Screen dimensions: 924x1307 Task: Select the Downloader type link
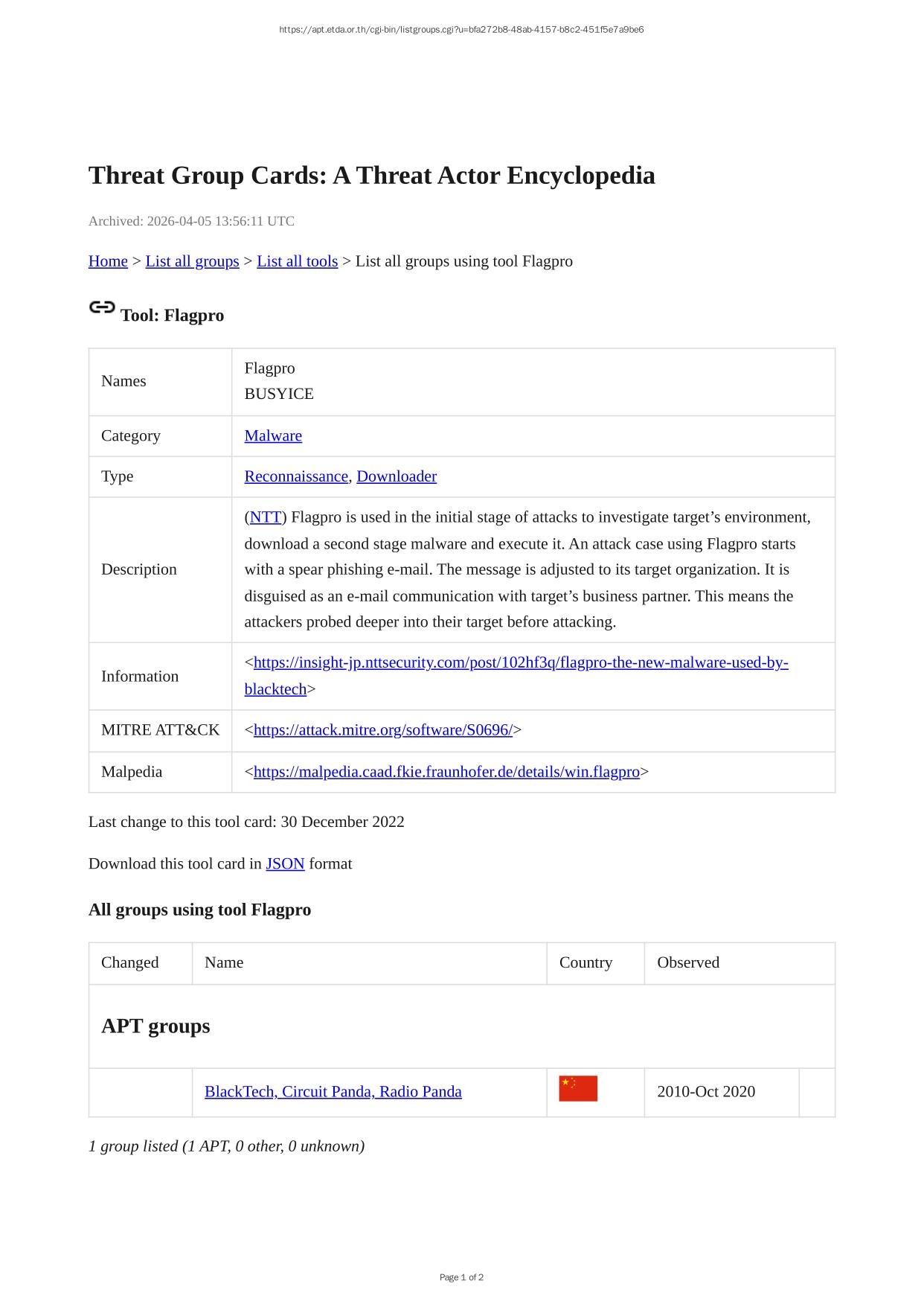pos(397,476)
